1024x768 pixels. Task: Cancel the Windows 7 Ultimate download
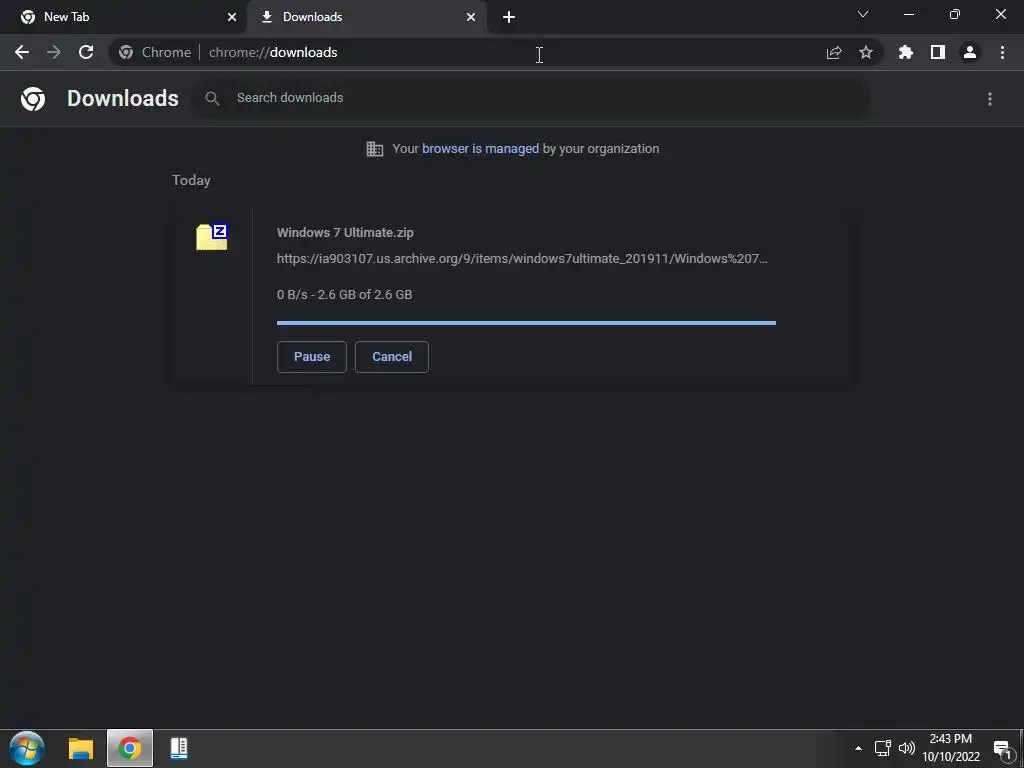(392, 357)
